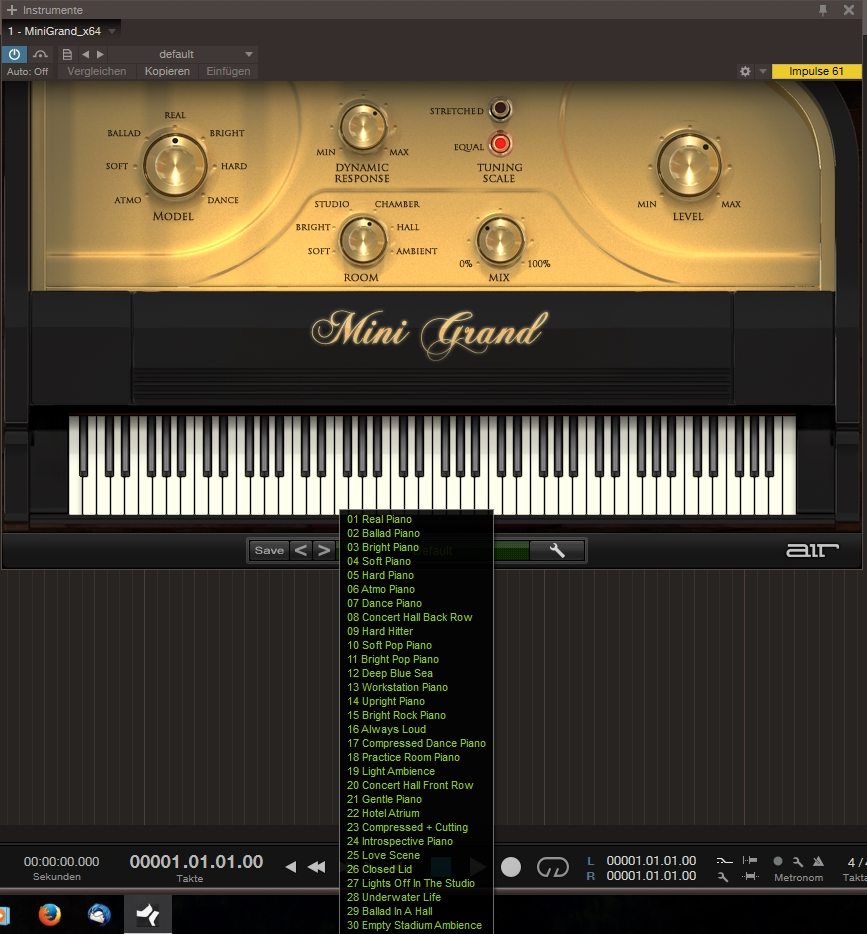Open the plugin settings gear icon

745,71
